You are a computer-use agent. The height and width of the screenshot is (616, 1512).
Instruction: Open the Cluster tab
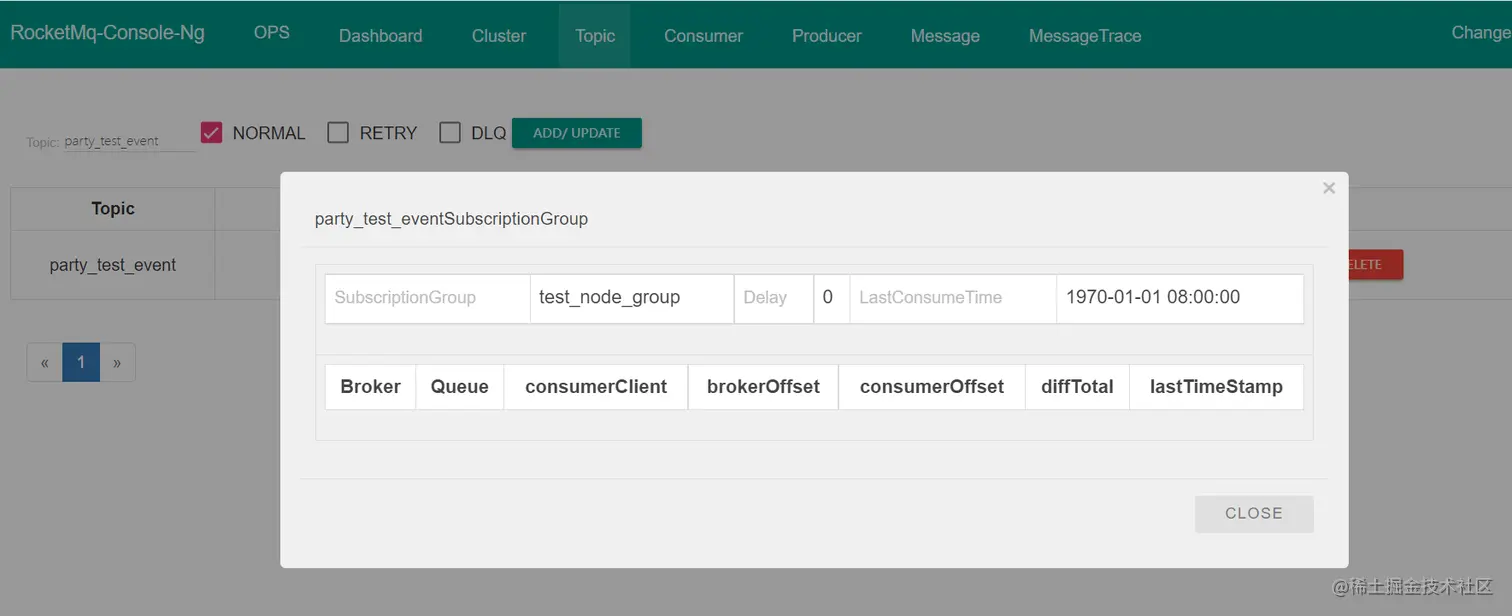click(499, 36)
